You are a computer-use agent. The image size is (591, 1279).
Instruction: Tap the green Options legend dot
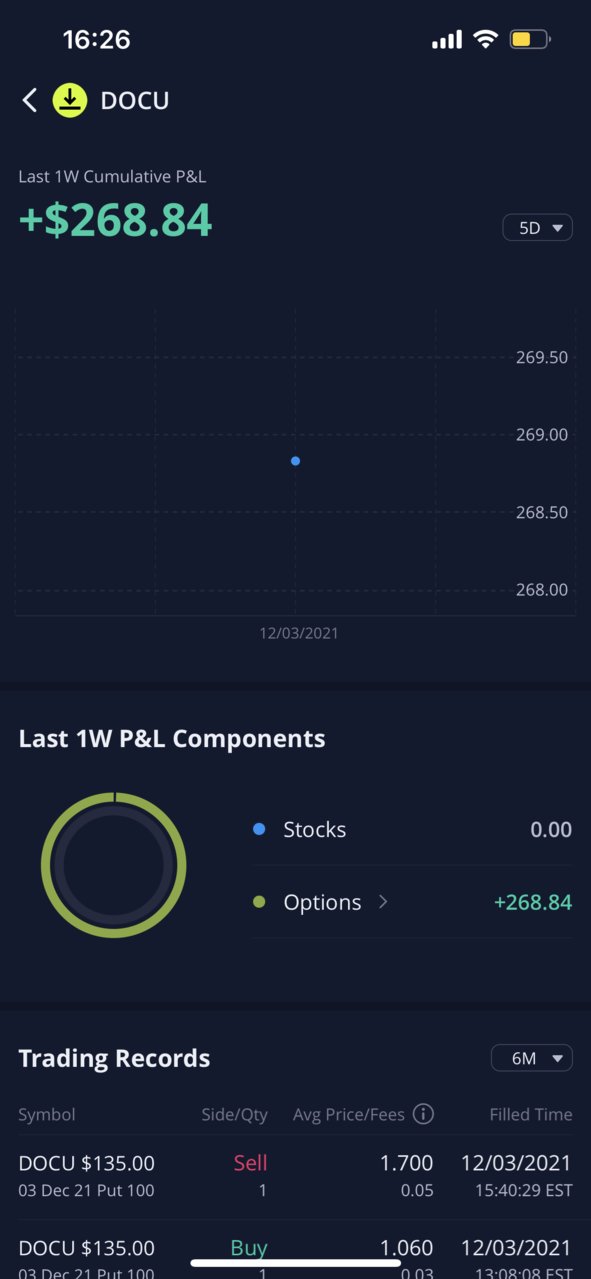point(259,902)
